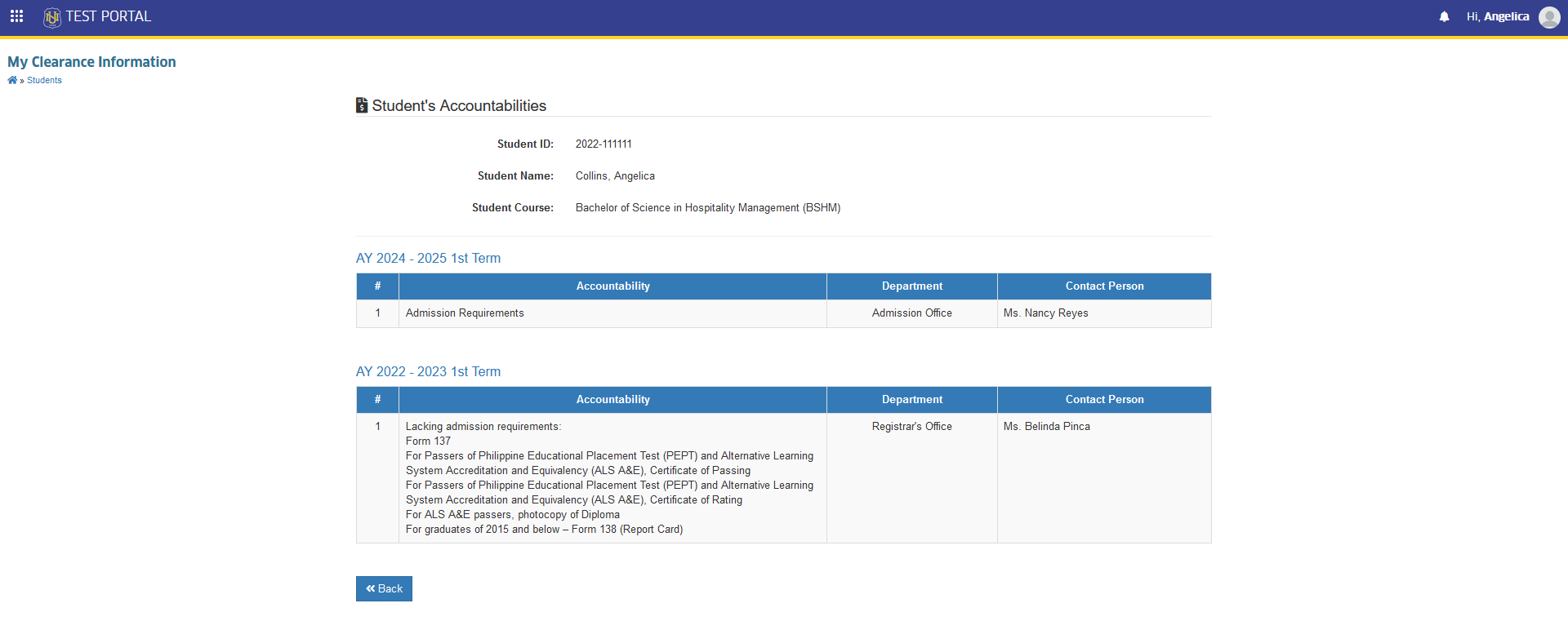1568x621 pixels.
Task: Click the Back button
Action: coord(384,588)
